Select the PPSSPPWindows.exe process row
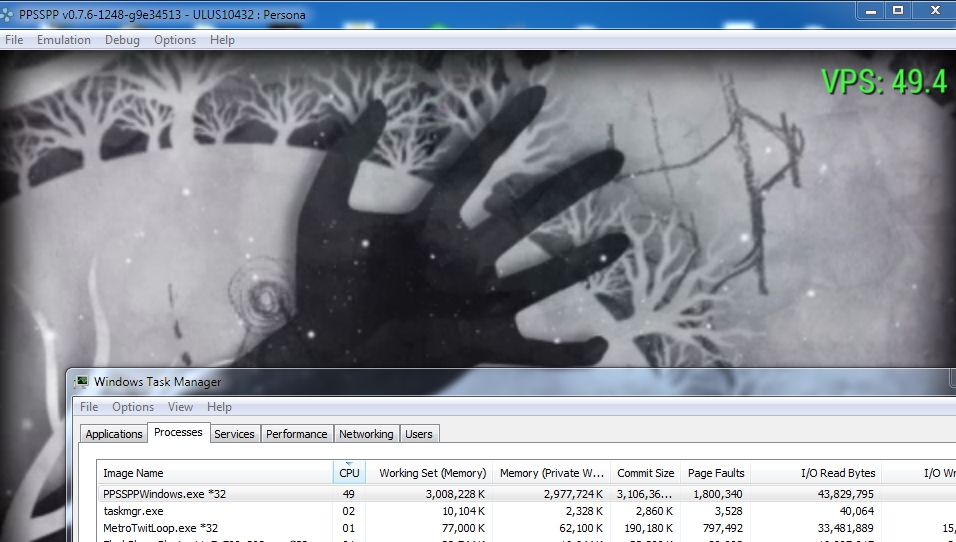This screenshot has width=956, height=542. tap(165, 494)
